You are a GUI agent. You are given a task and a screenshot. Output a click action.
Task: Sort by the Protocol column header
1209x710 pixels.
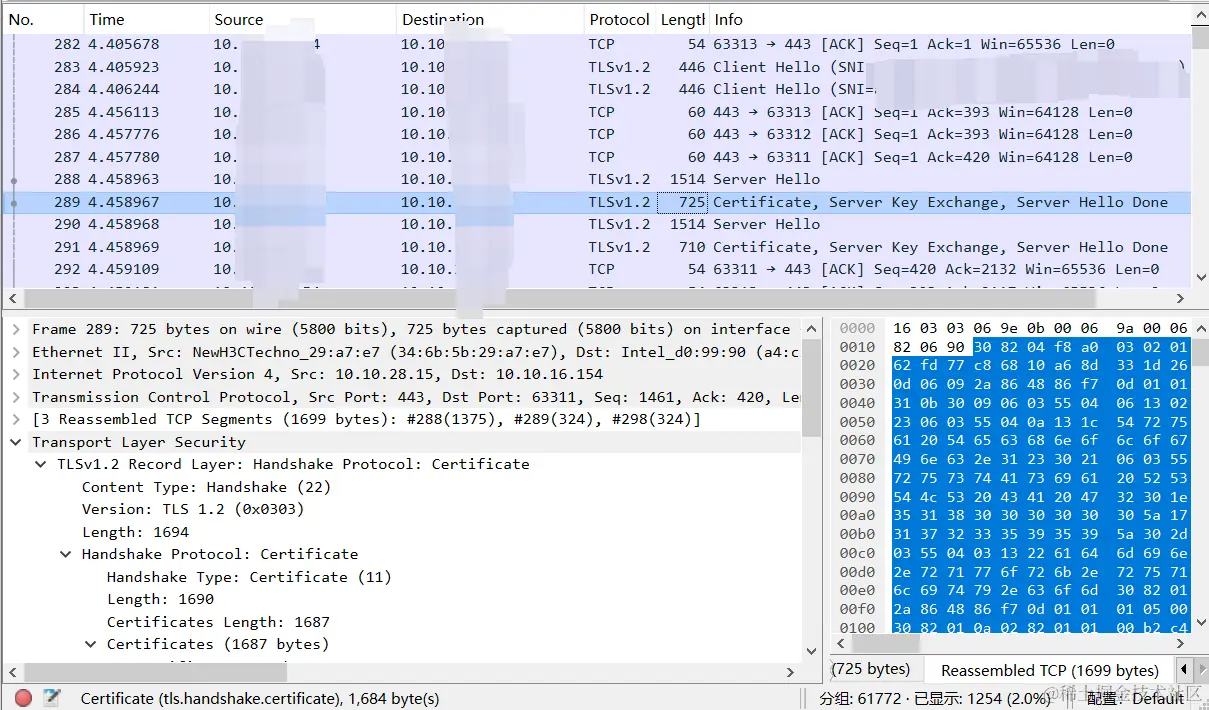(619, 20)
